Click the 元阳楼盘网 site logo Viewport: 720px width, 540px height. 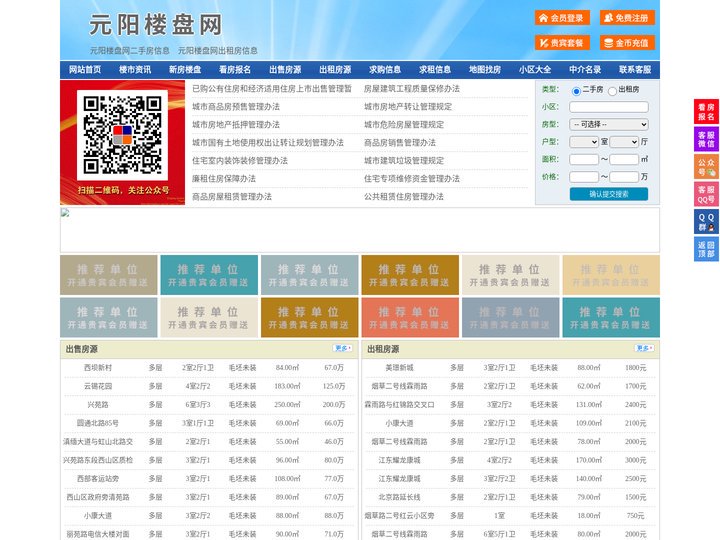click(x=155, y=25)
